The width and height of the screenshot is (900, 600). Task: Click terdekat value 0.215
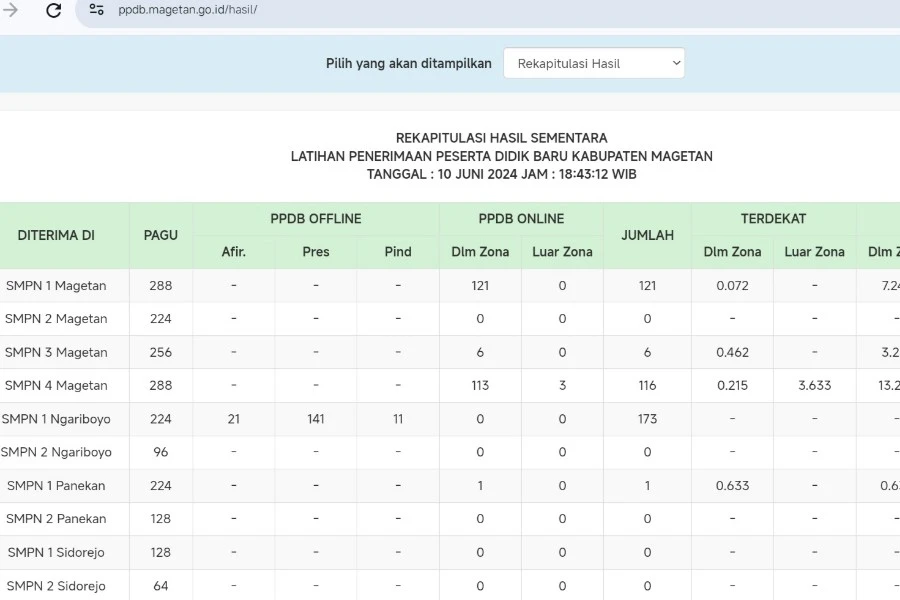coord(732,385)
